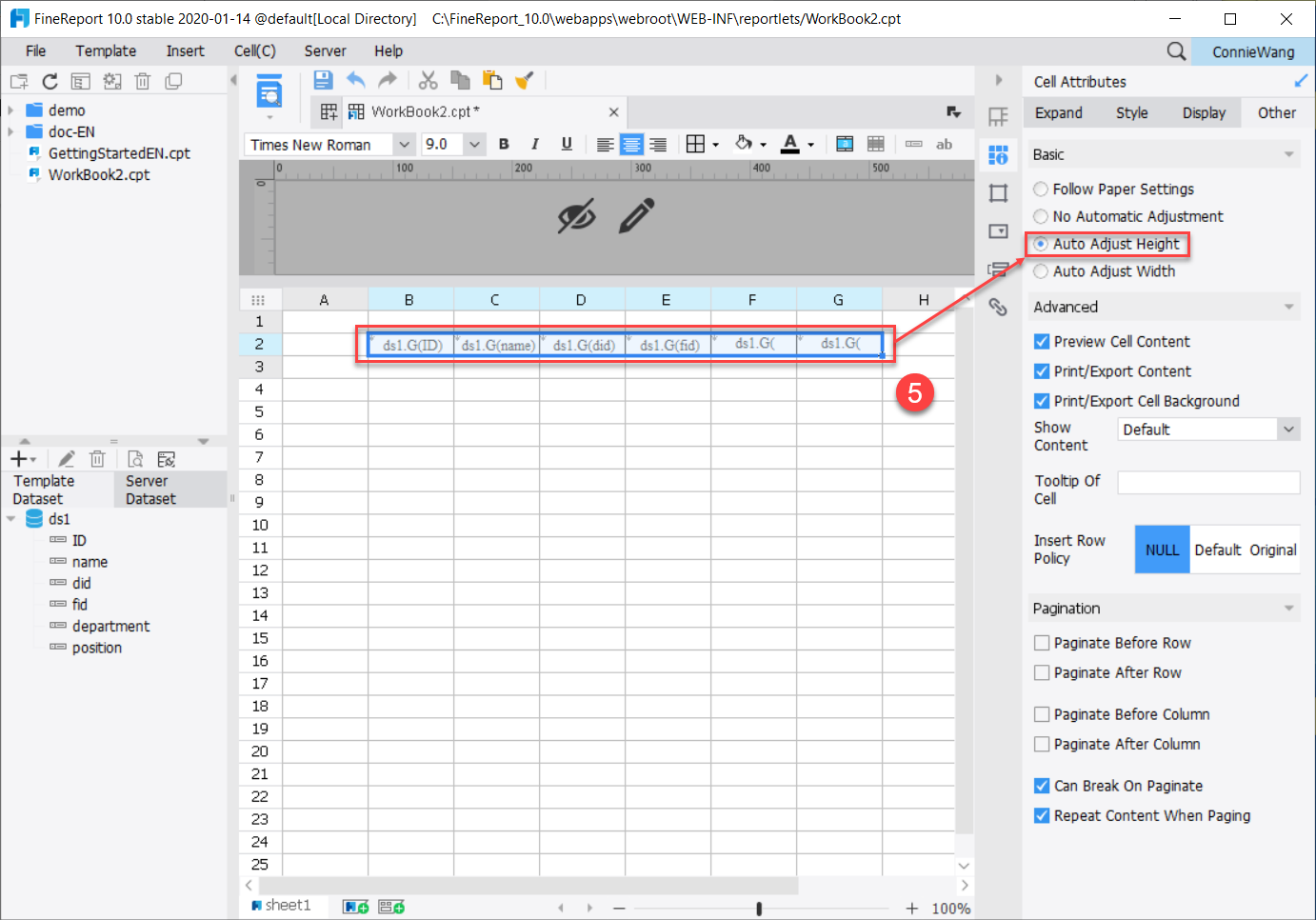The image size is (1316, 920).
Task: Click the add sheet icon
Action: click(356, 907)
